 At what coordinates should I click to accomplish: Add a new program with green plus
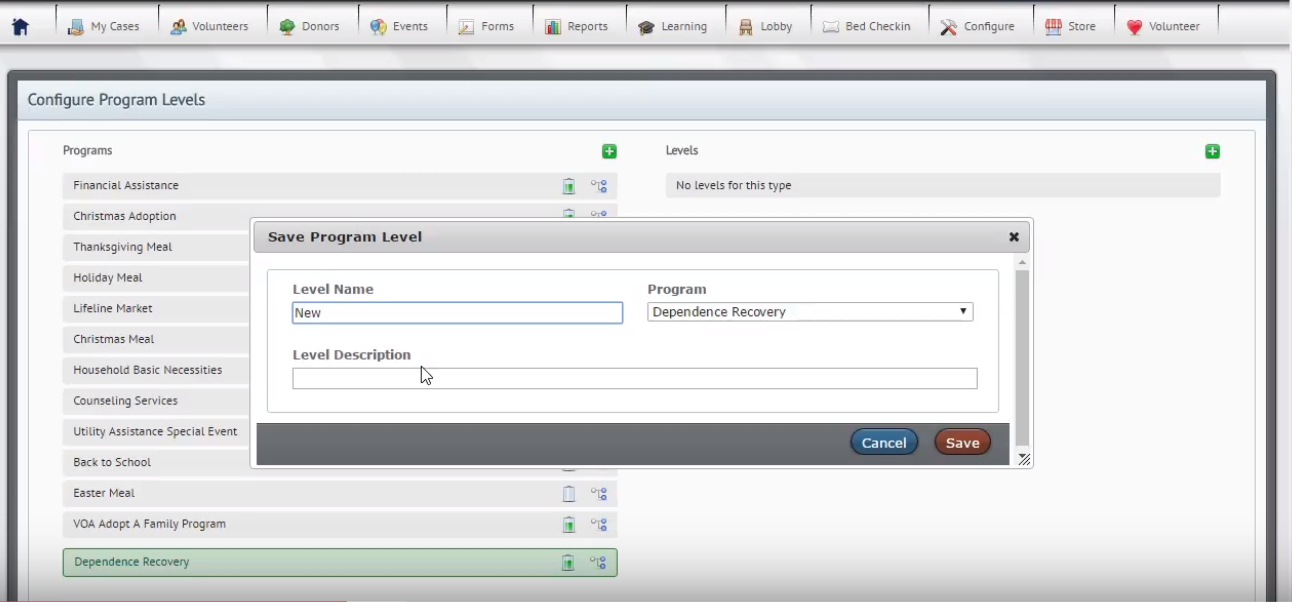pos(609,151)
